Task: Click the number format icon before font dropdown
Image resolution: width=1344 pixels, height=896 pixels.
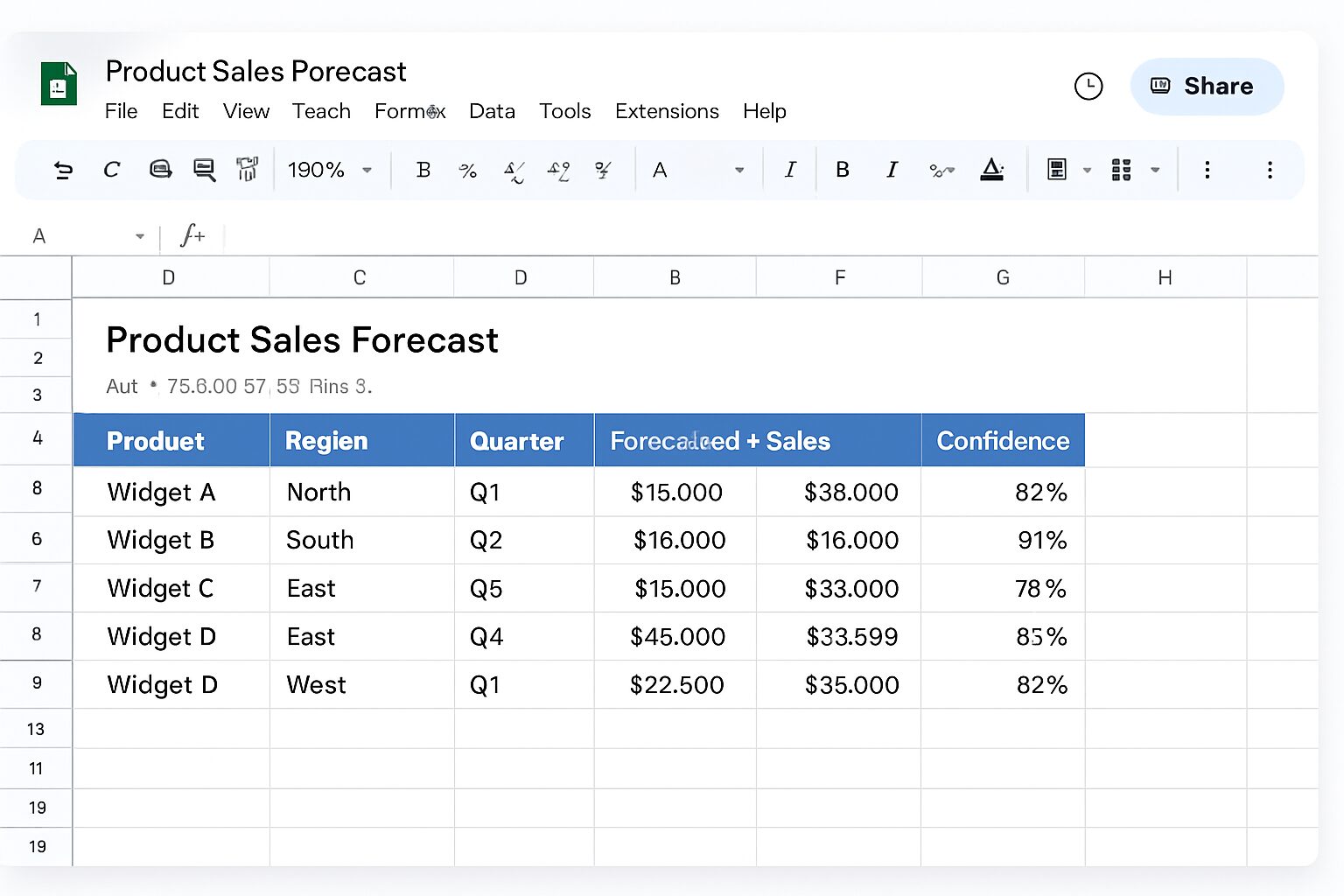Action: click(603, 170)
